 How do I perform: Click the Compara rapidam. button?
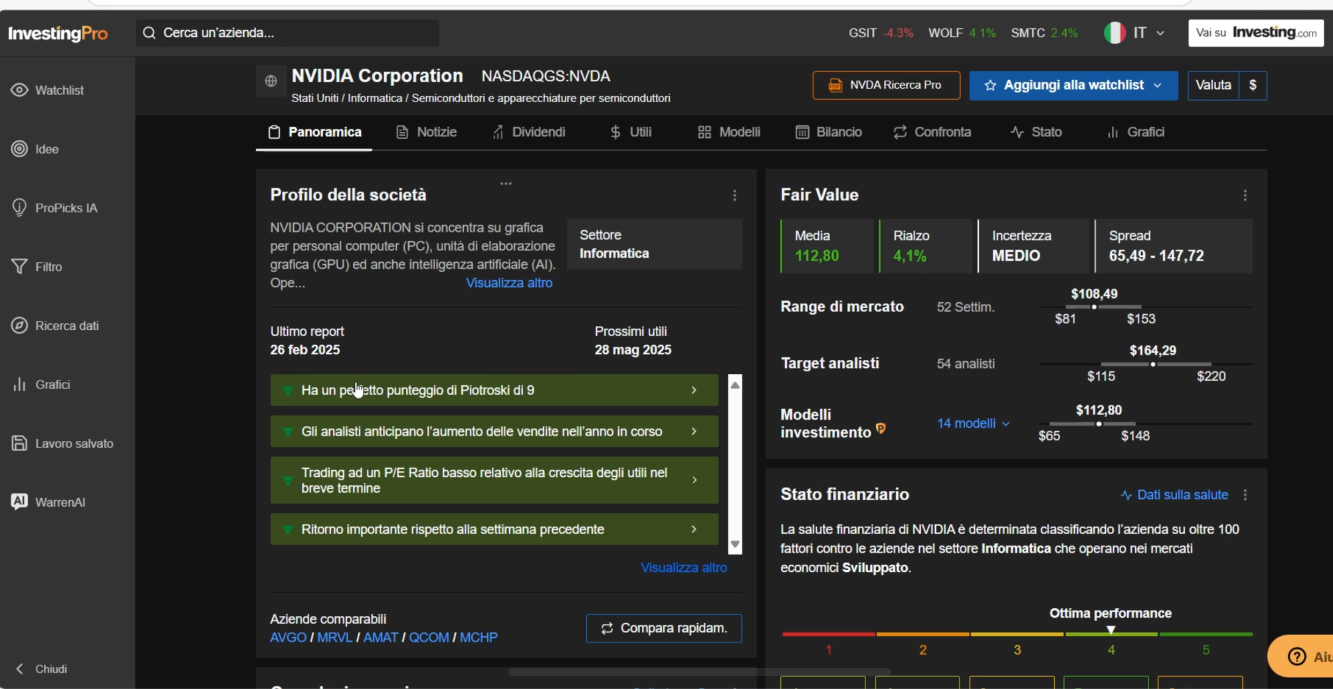(664, 628)
